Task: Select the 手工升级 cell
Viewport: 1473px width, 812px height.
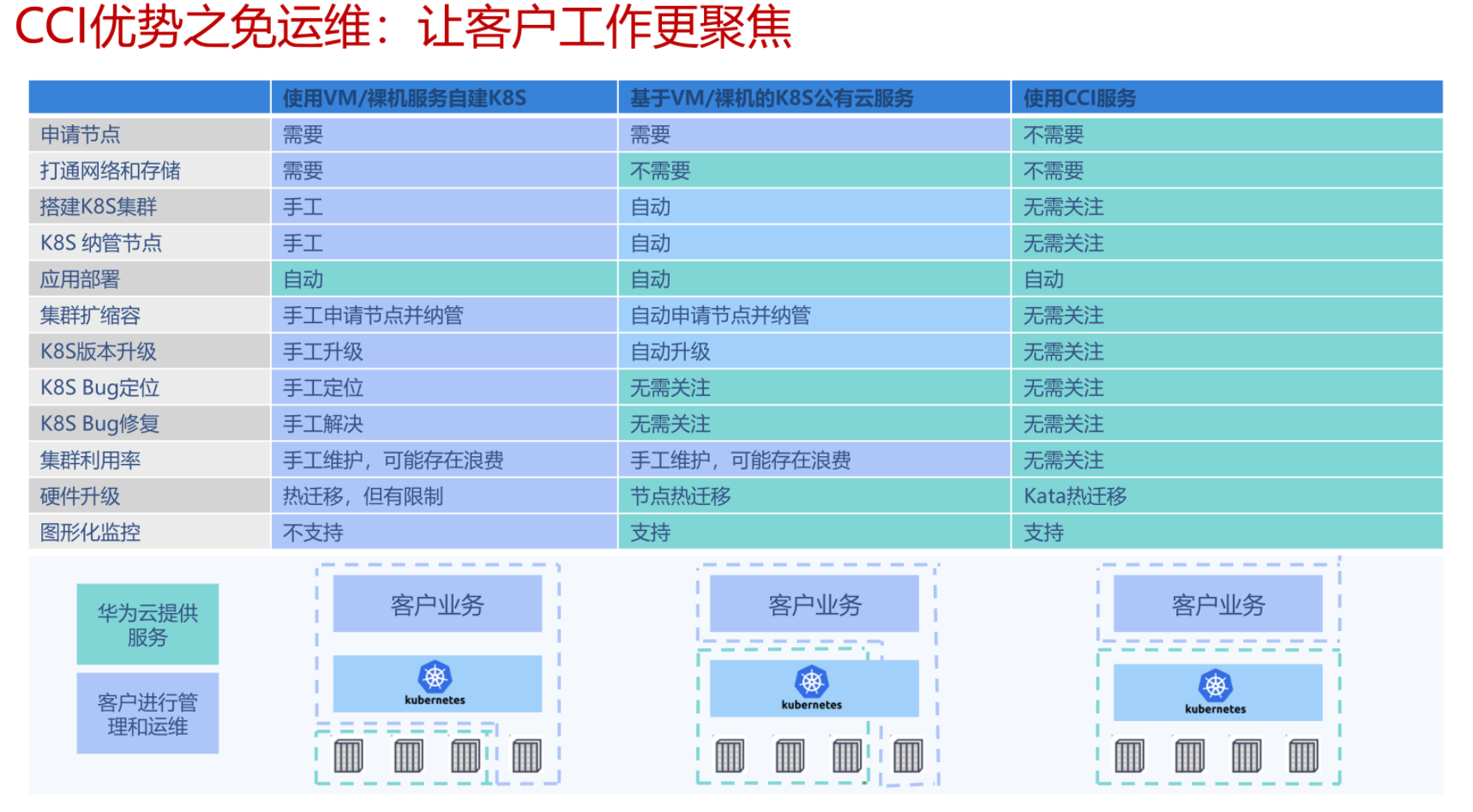Action: point(444,352)
